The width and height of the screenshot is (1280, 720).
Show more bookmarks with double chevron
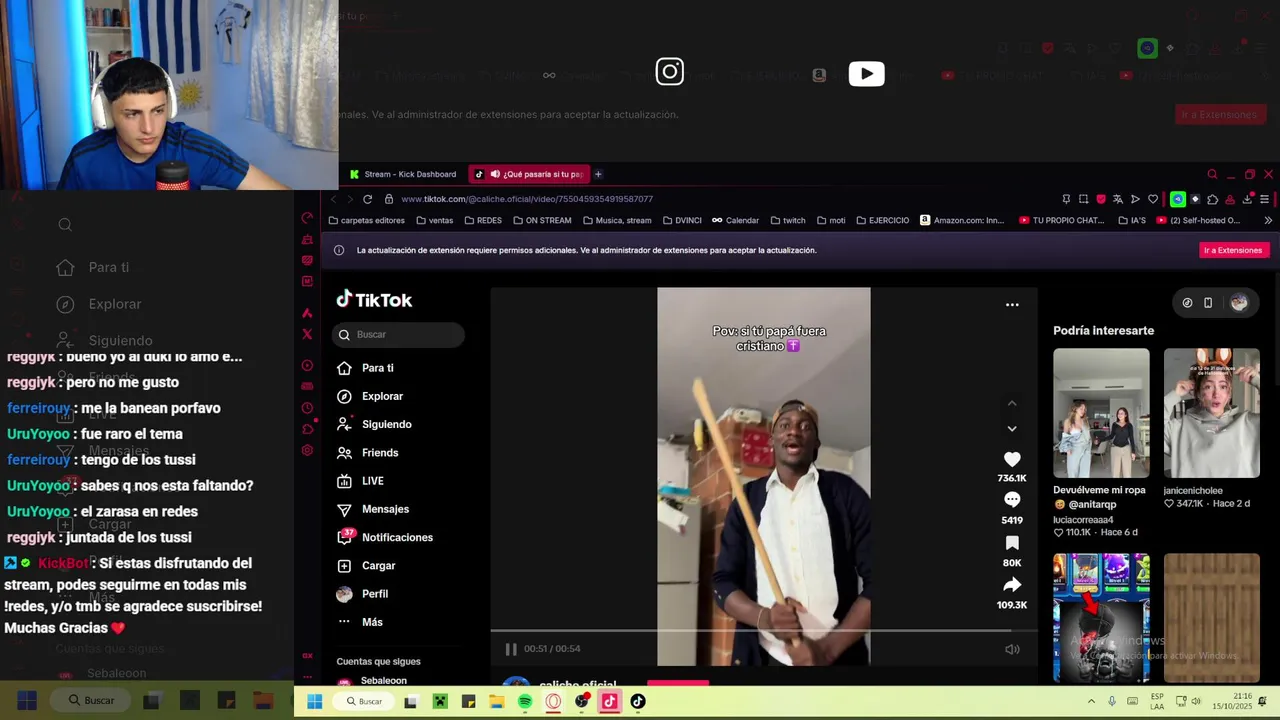pyautogui.click(x=1268, y=220)
